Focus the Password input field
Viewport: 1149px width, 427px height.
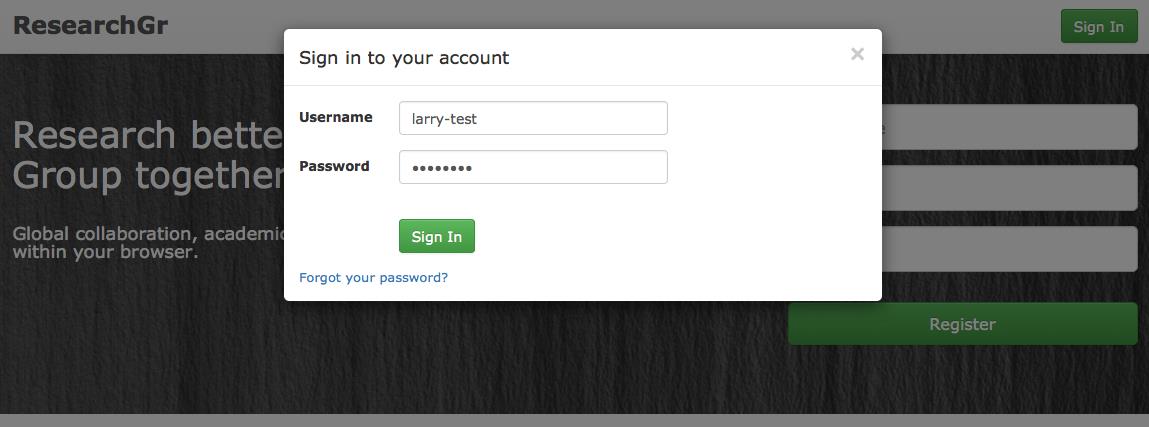[x=533, y=167]
